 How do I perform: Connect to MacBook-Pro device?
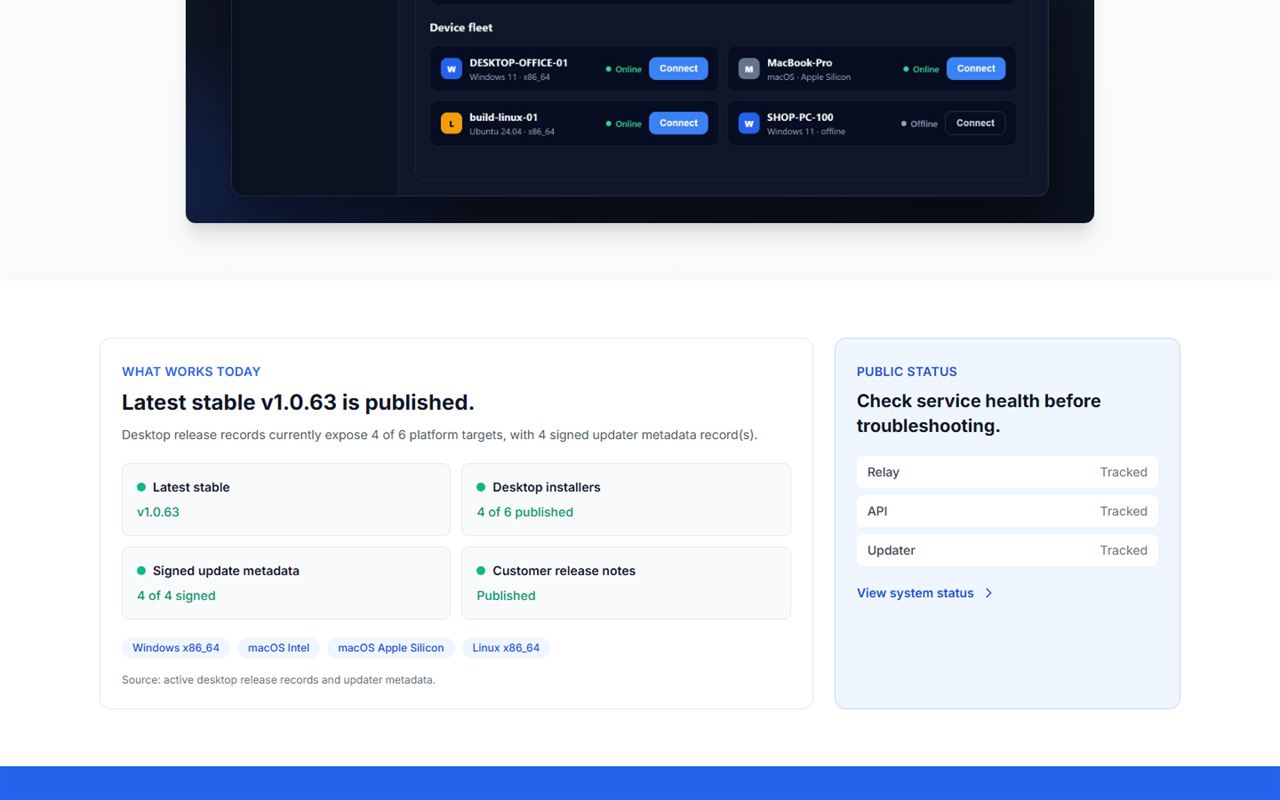coord(976,68)
